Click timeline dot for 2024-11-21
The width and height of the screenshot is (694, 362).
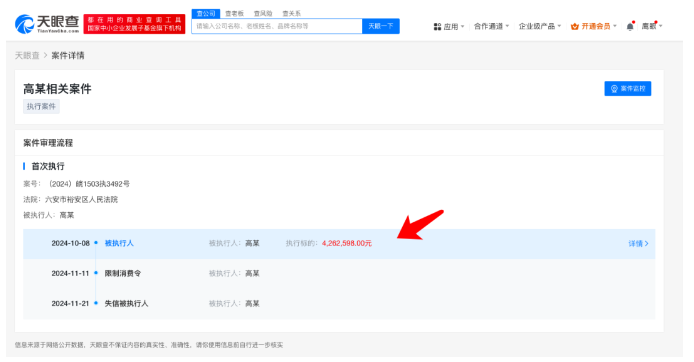(x=96, y=303)
